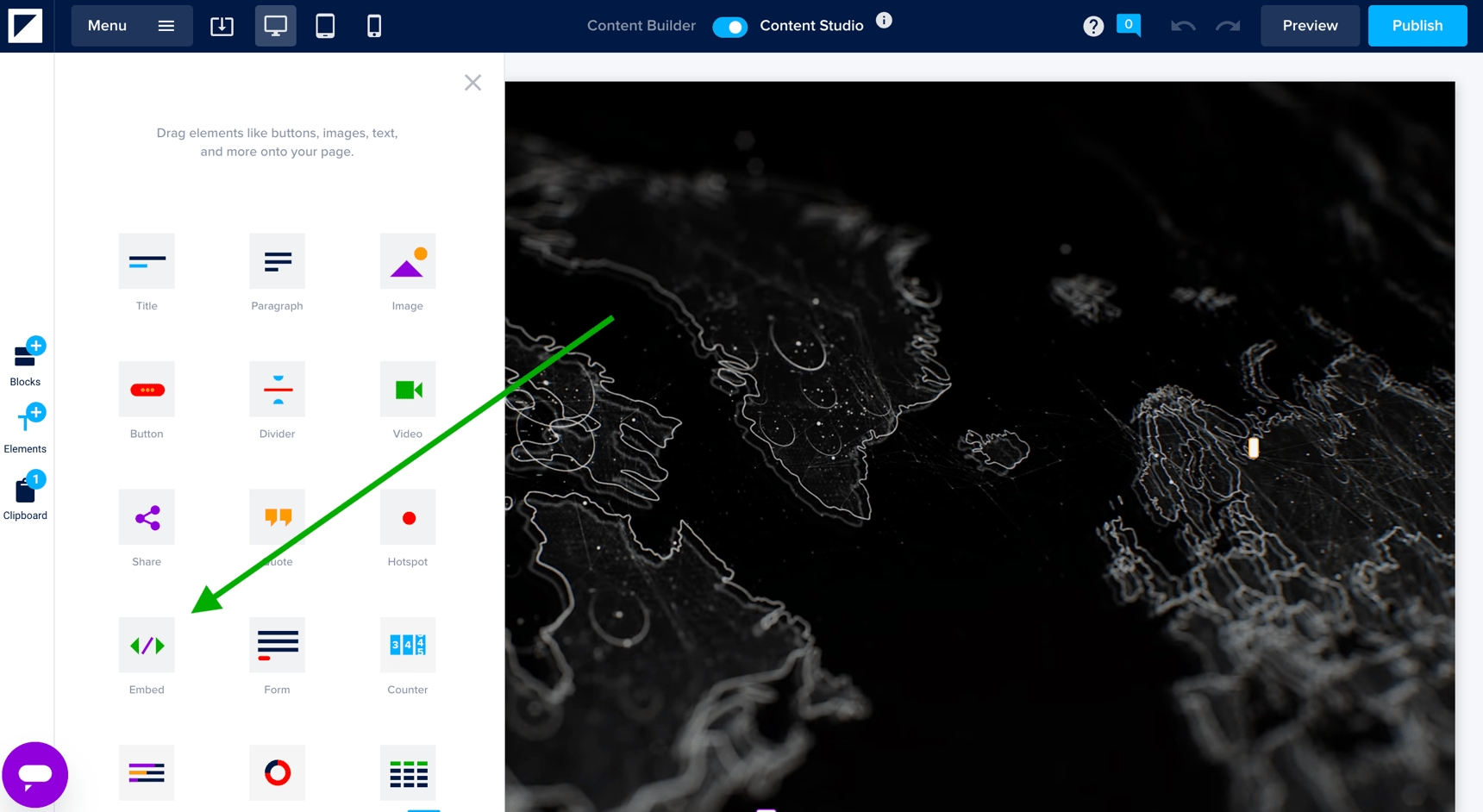Click the Publish button
Image resolution: width=1483 pixels, height=812 pixels.
pyautogui.click(x=1417, y=25)
